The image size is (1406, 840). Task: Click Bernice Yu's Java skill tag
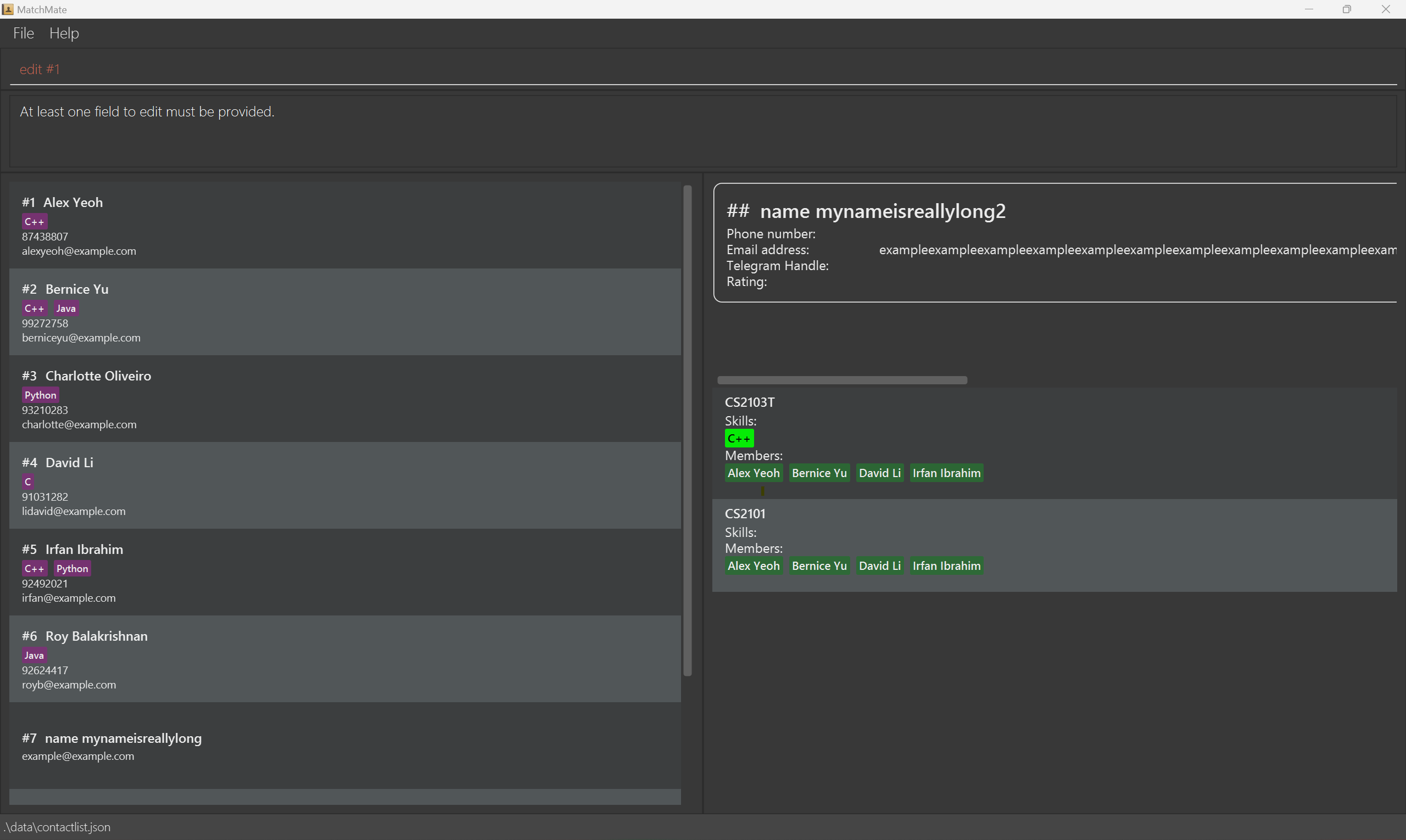pyautogui.click(x=66, y=309)
